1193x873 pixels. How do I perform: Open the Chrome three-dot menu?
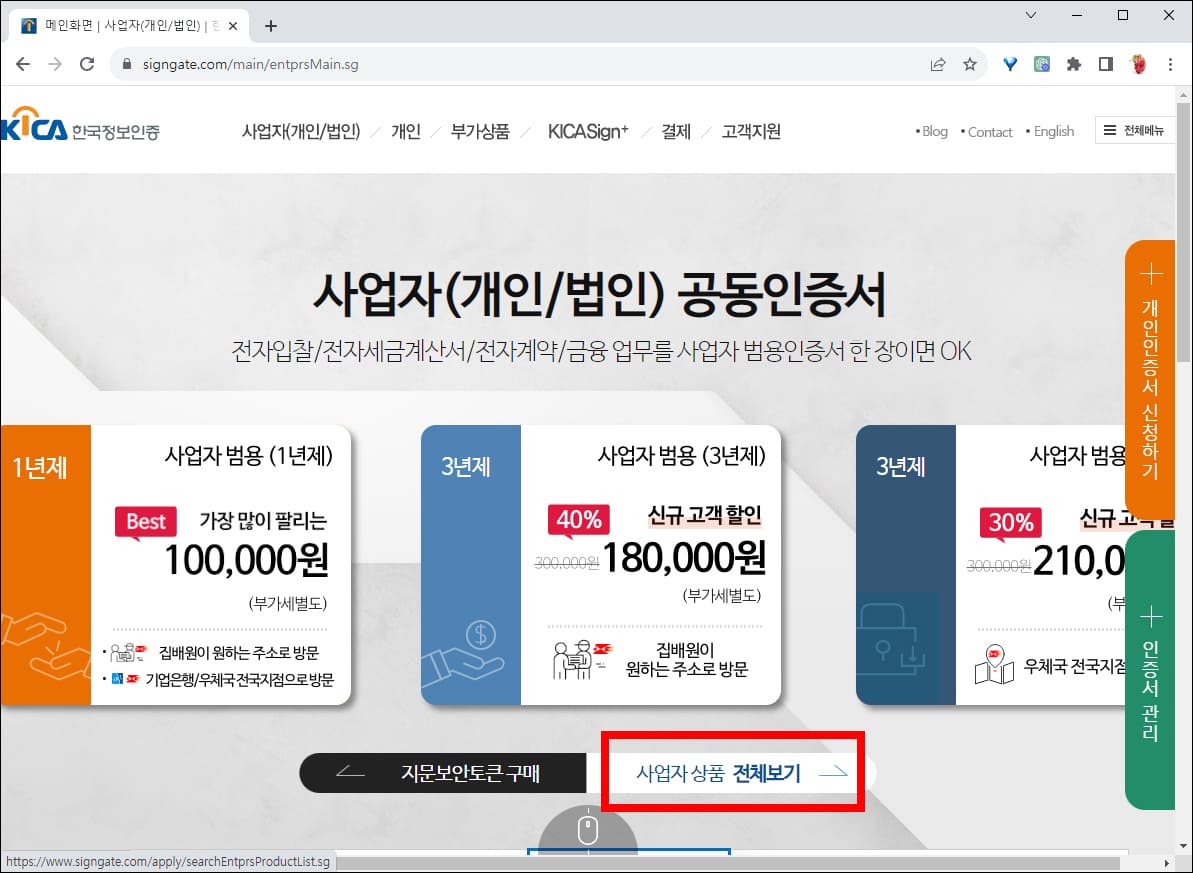click(x=1170, y=62)
